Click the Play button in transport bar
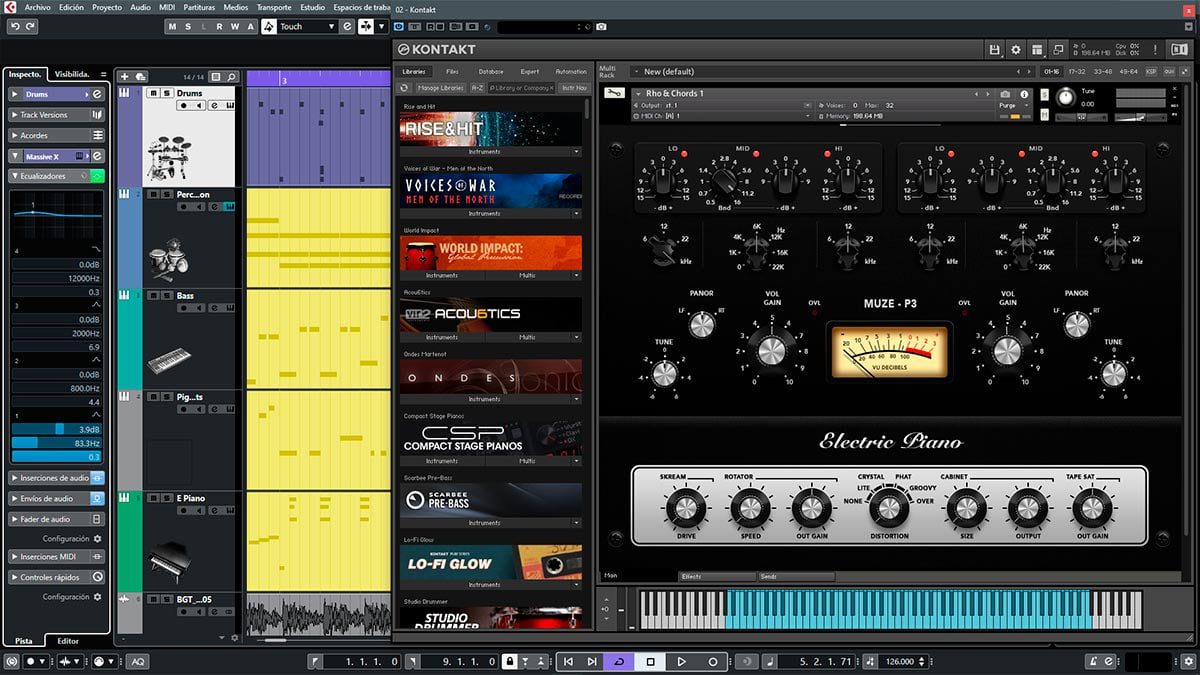1200x675 pixels. pyautogui.click(x=681, y=662)
